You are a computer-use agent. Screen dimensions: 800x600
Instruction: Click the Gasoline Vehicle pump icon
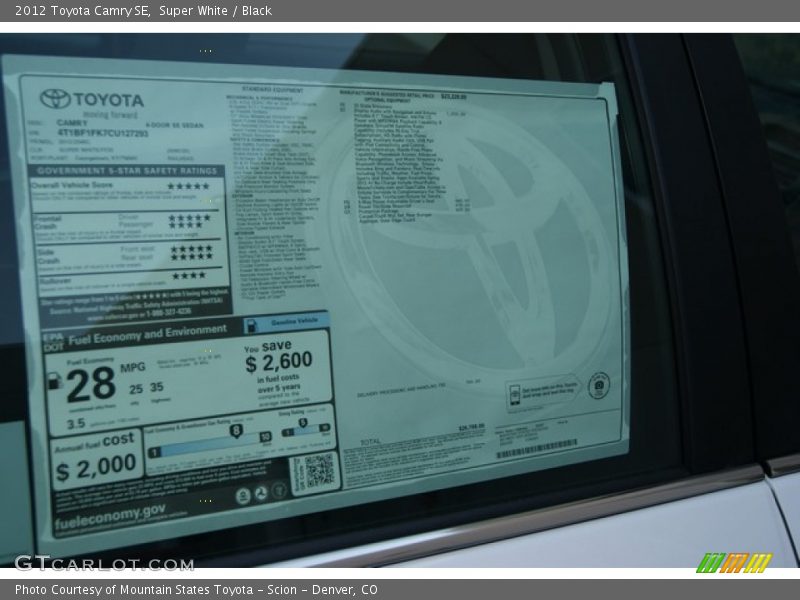coord(251,325)
